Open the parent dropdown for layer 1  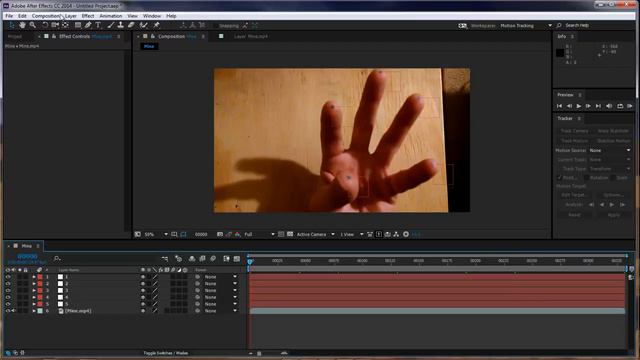(221, 277)
